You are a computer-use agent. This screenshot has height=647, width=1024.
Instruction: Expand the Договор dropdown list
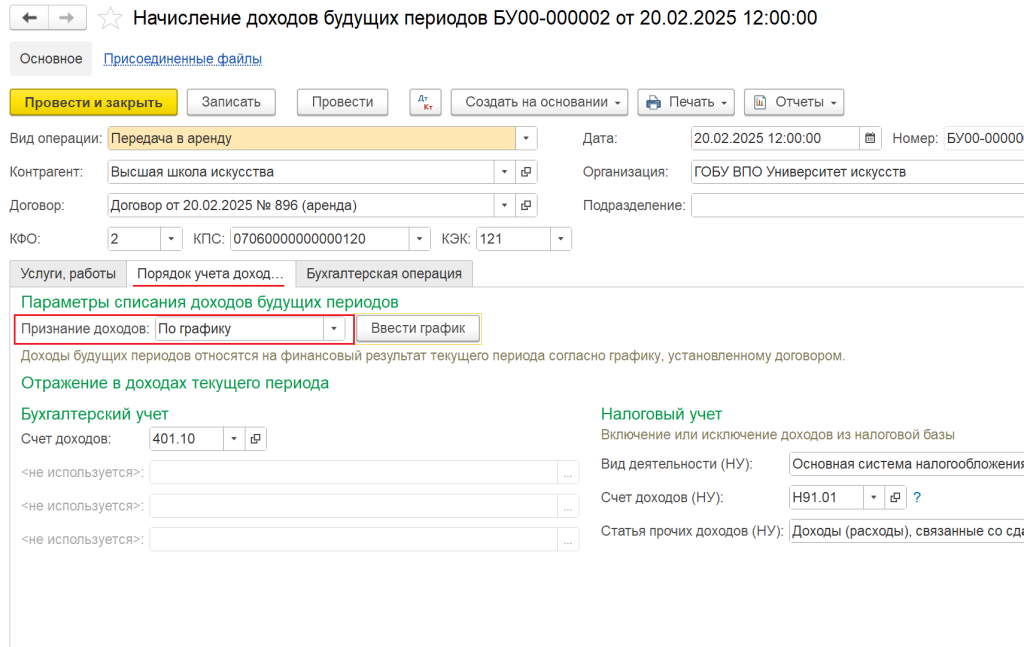[504, 205]
